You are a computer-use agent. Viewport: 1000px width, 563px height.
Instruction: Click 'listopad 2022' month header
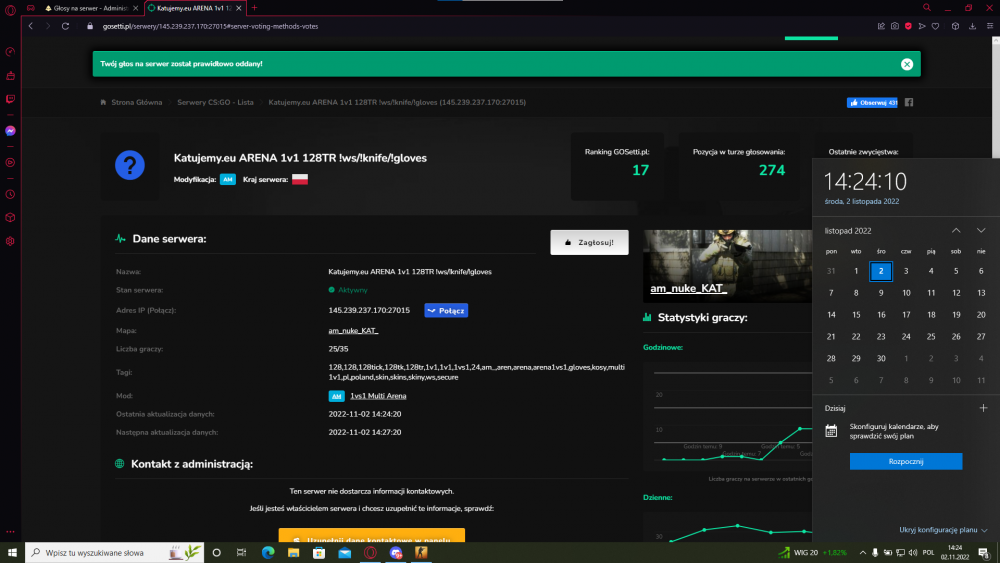tap(848, 231)
